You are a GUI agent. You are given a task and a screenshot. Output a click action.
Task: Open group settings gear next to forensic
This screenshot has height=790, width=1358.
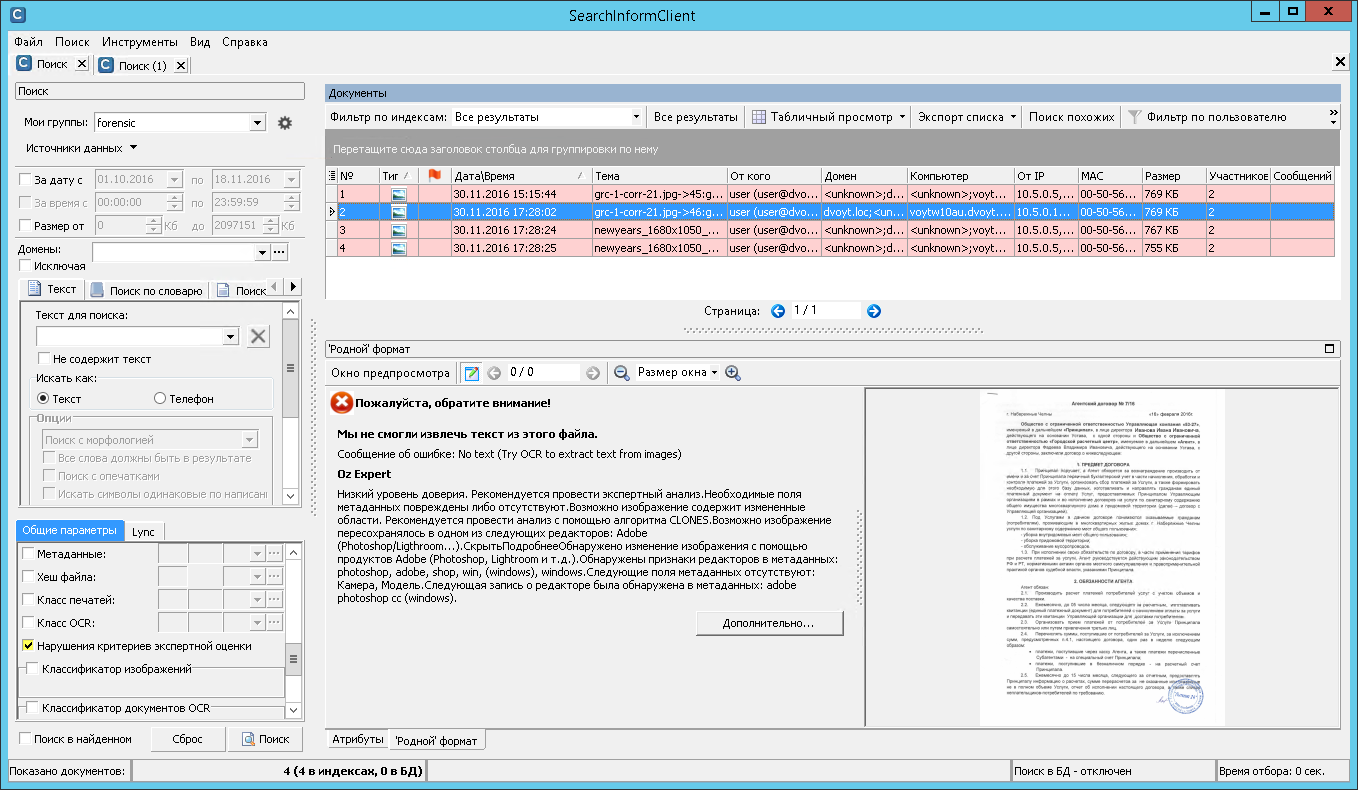tap(285, 123)
